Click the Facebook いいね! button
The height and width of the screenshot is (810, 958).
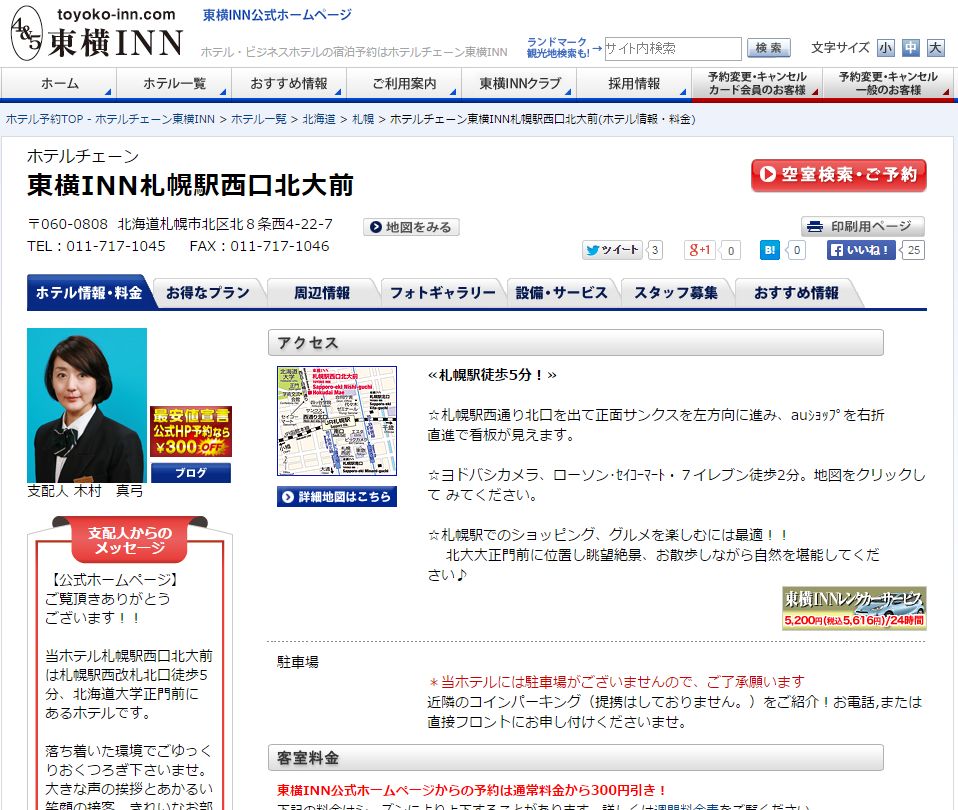(861, 250)
